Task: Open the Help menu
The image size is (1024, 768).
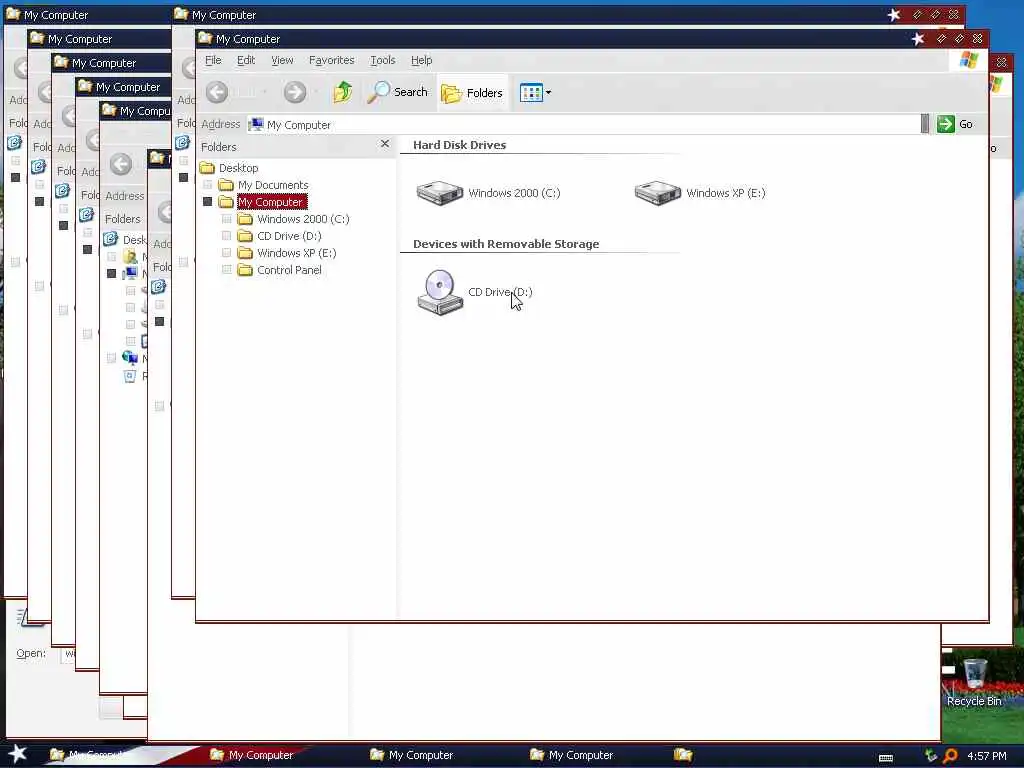Action: [421, 60]
